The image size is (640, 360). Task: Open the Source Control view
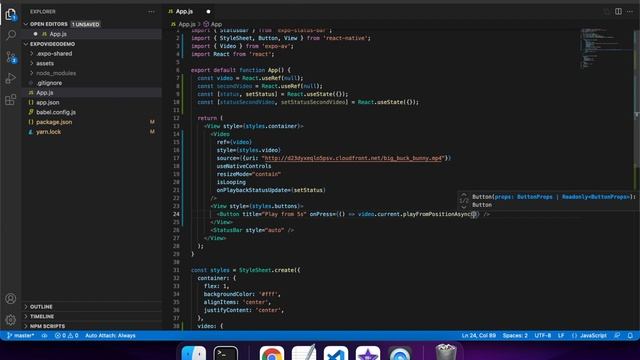(11, 57)
